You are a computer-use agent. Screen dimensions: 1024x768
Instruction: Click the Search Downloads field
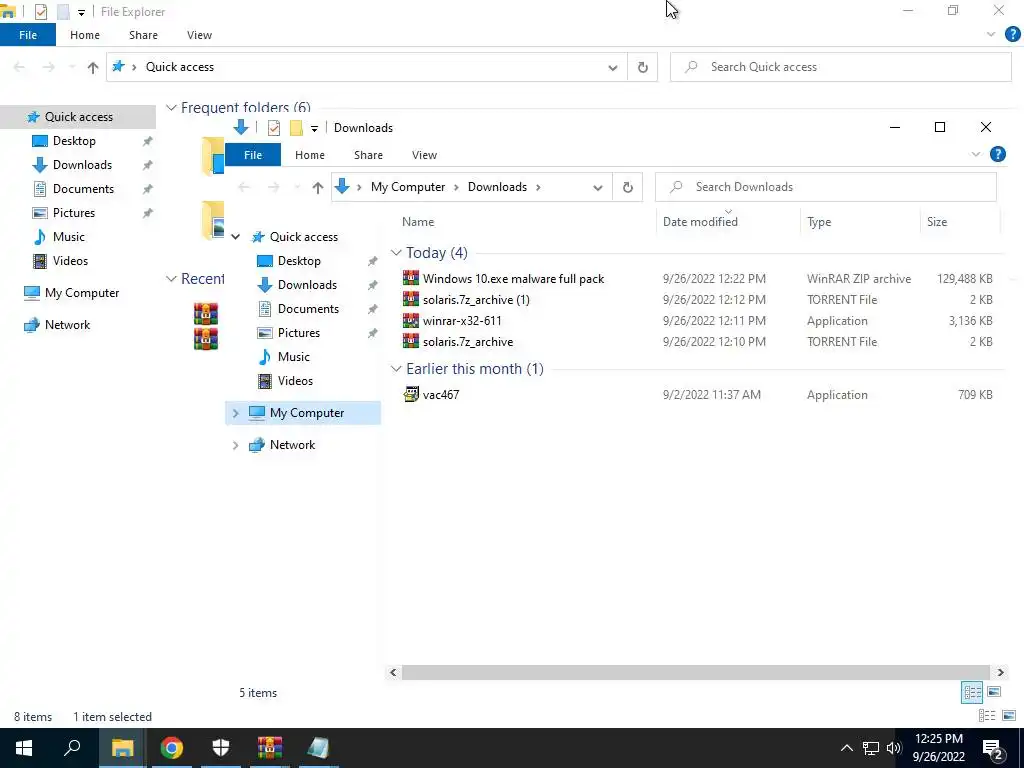coord(825,187)
